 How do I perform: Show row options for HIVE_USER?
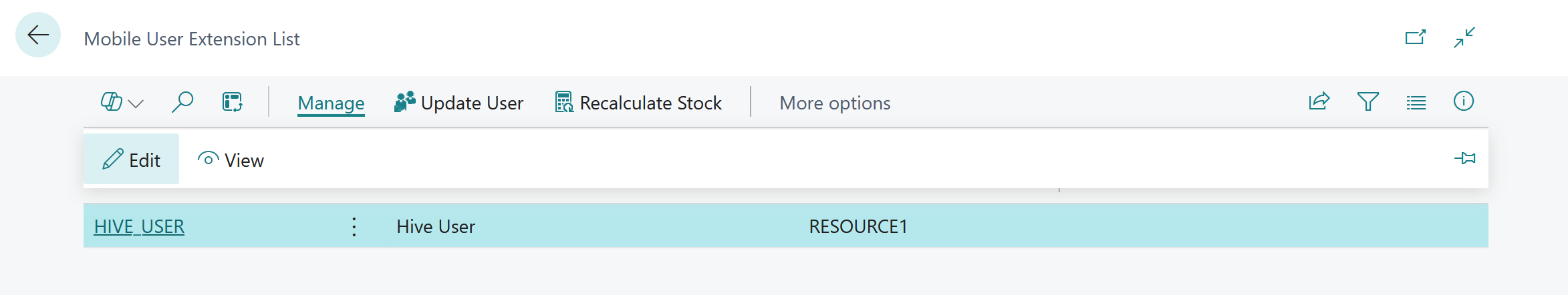coord(354,227)
